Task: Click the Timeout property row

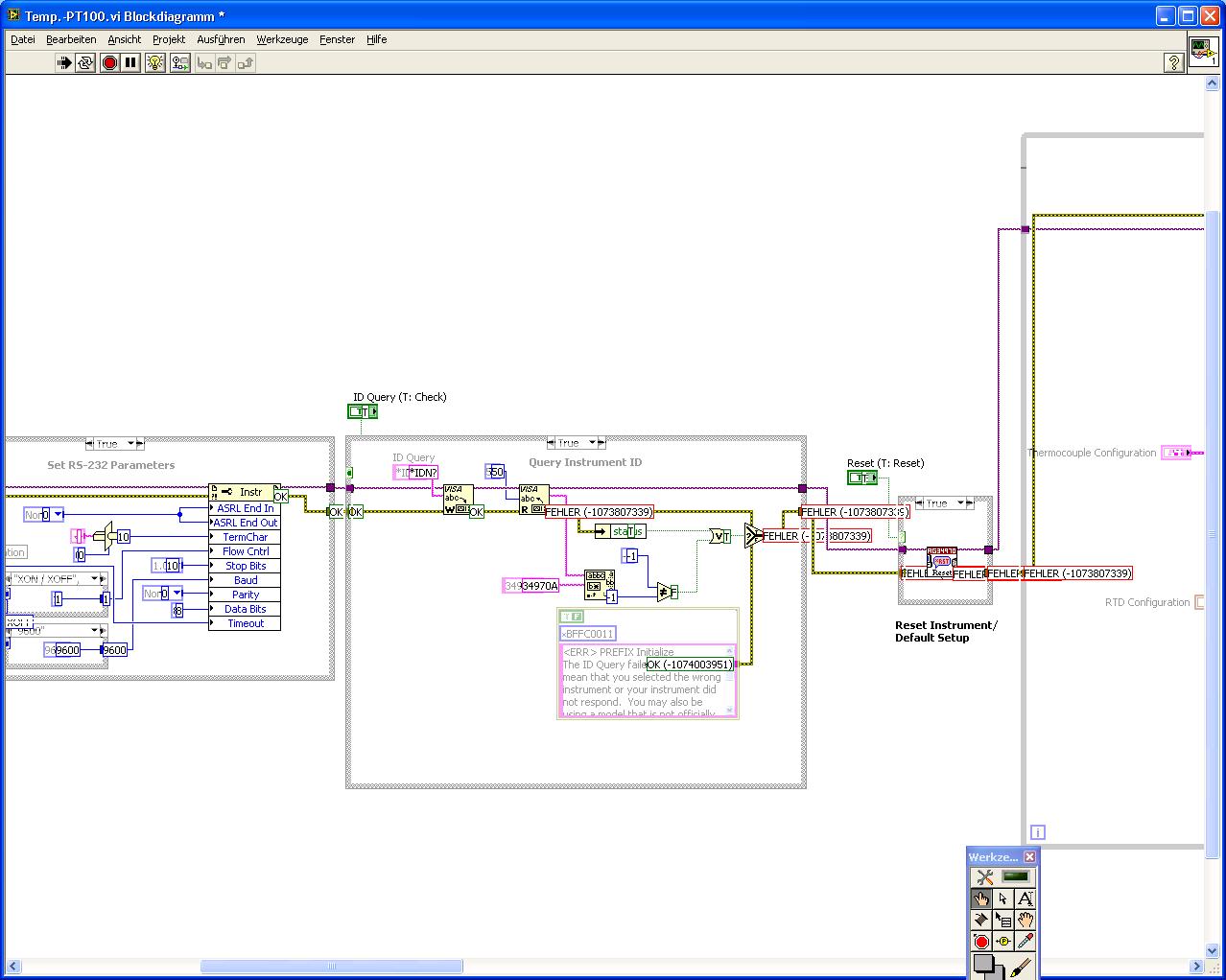Action: click(245, 623)
